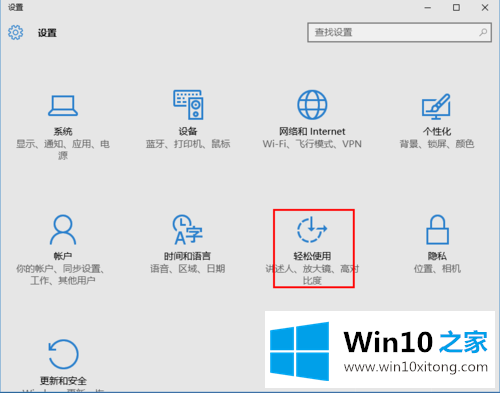500x393 pixels.
Task: Click the 隐私 label text
Action: pos(437,256)
